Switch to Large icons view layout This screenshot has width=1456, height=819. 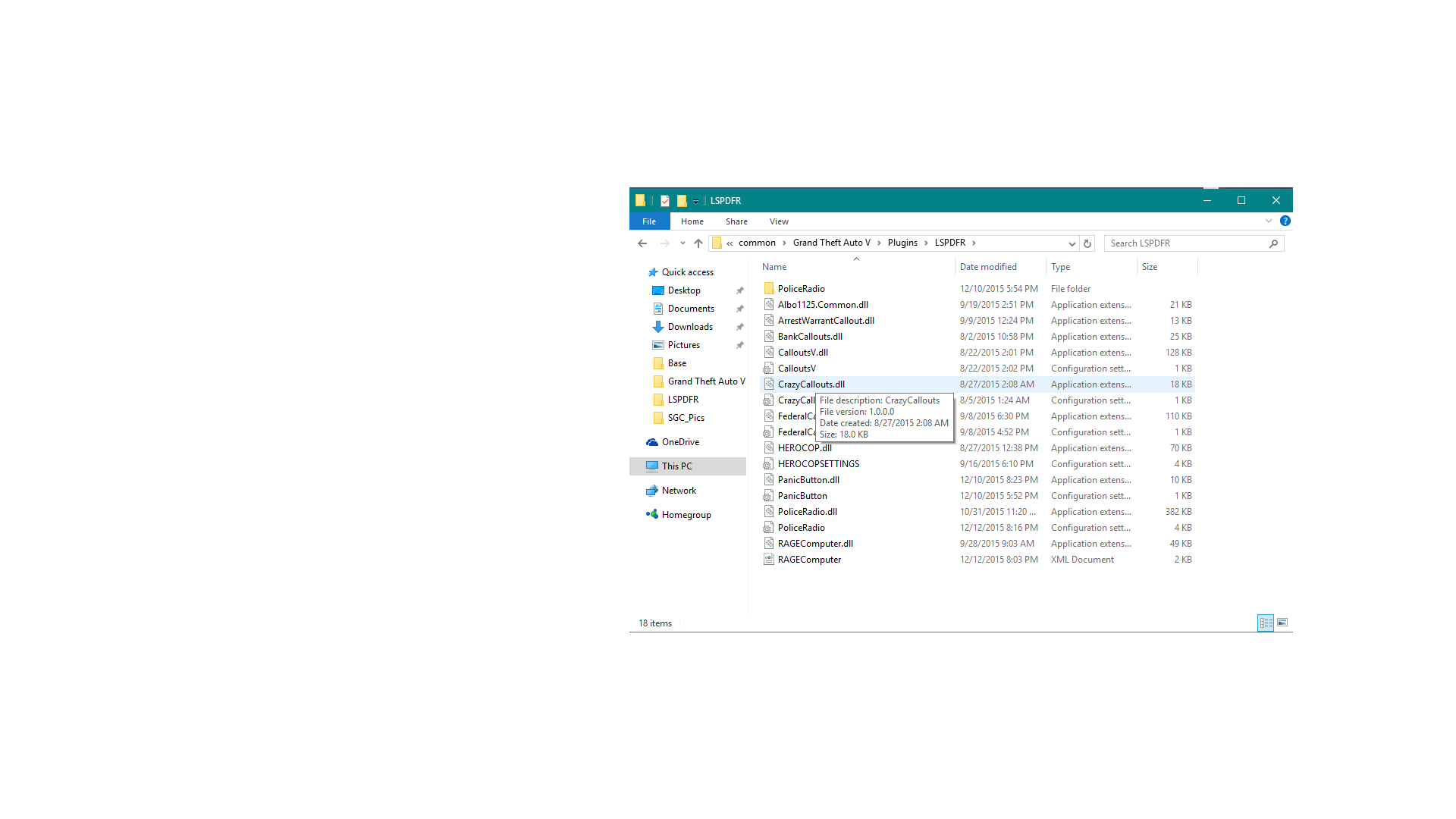tap(1282, 623)
